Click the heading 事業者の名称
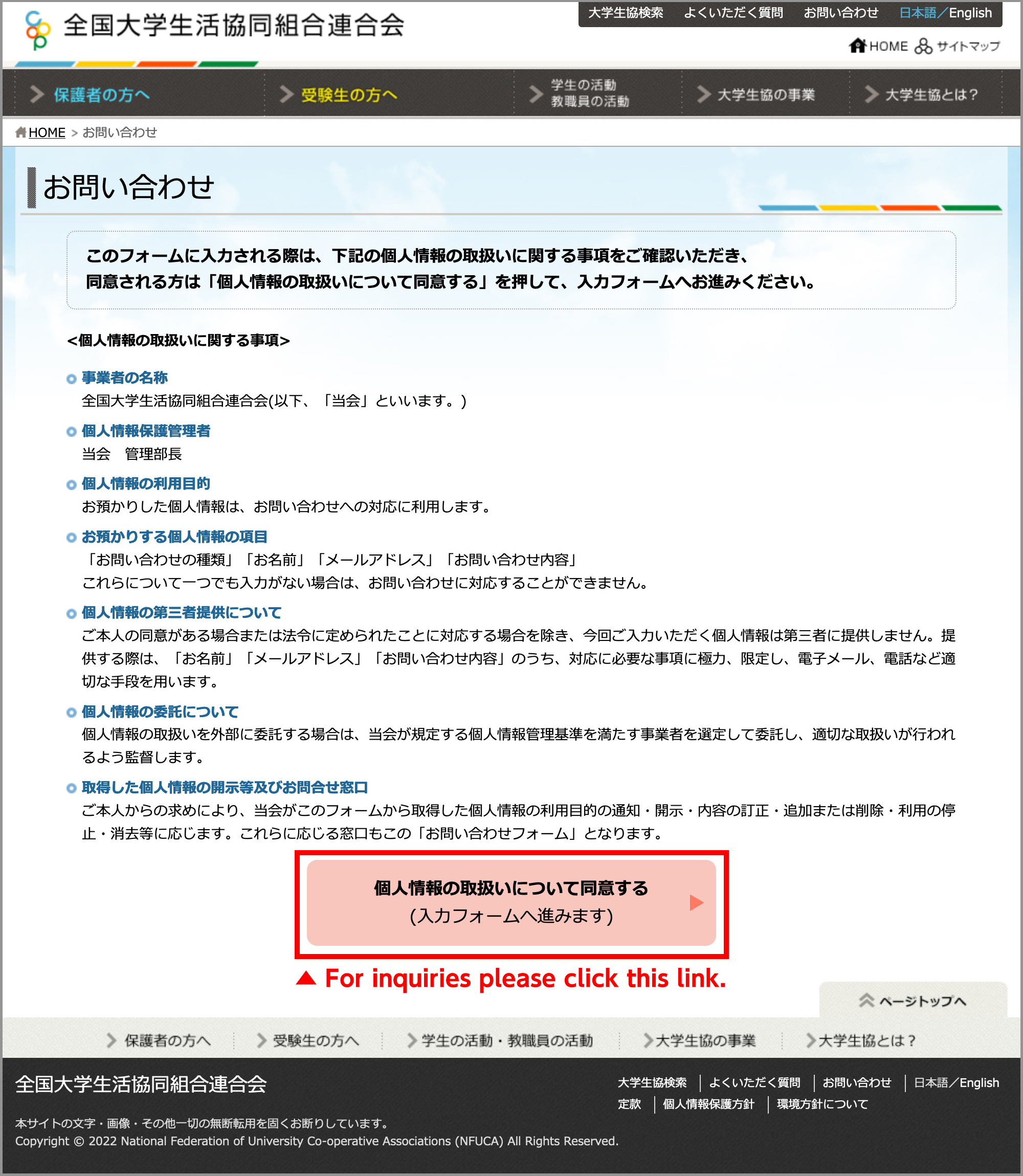 124,378
